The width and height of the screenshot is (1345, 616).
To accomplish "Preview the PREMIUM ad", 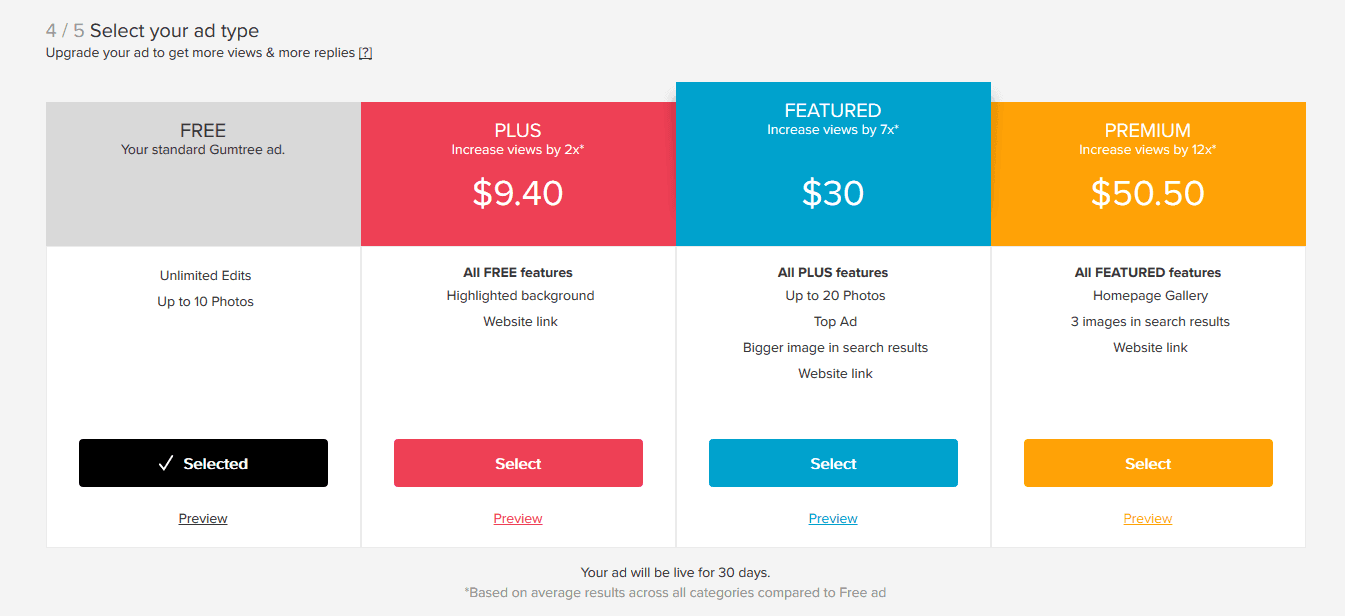I will tap(1148, 519).
